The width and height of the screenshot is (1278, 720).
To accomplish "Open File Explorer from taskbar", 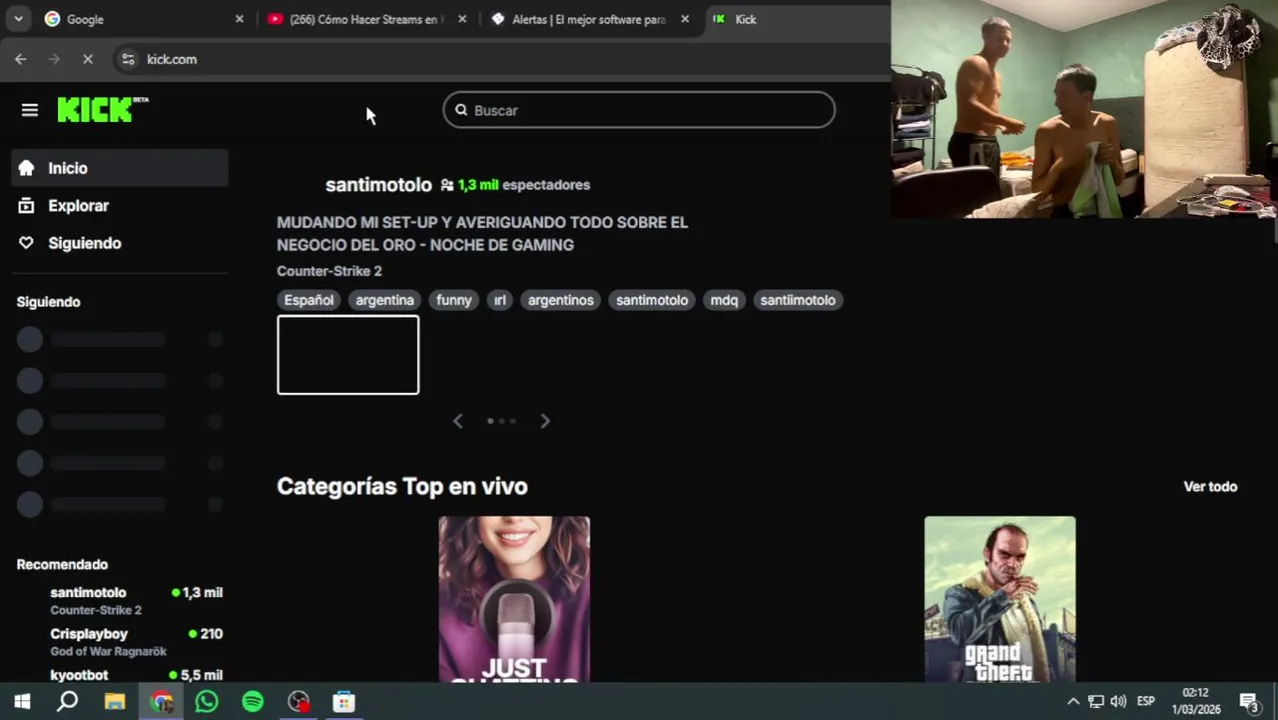I will [114, 702].
